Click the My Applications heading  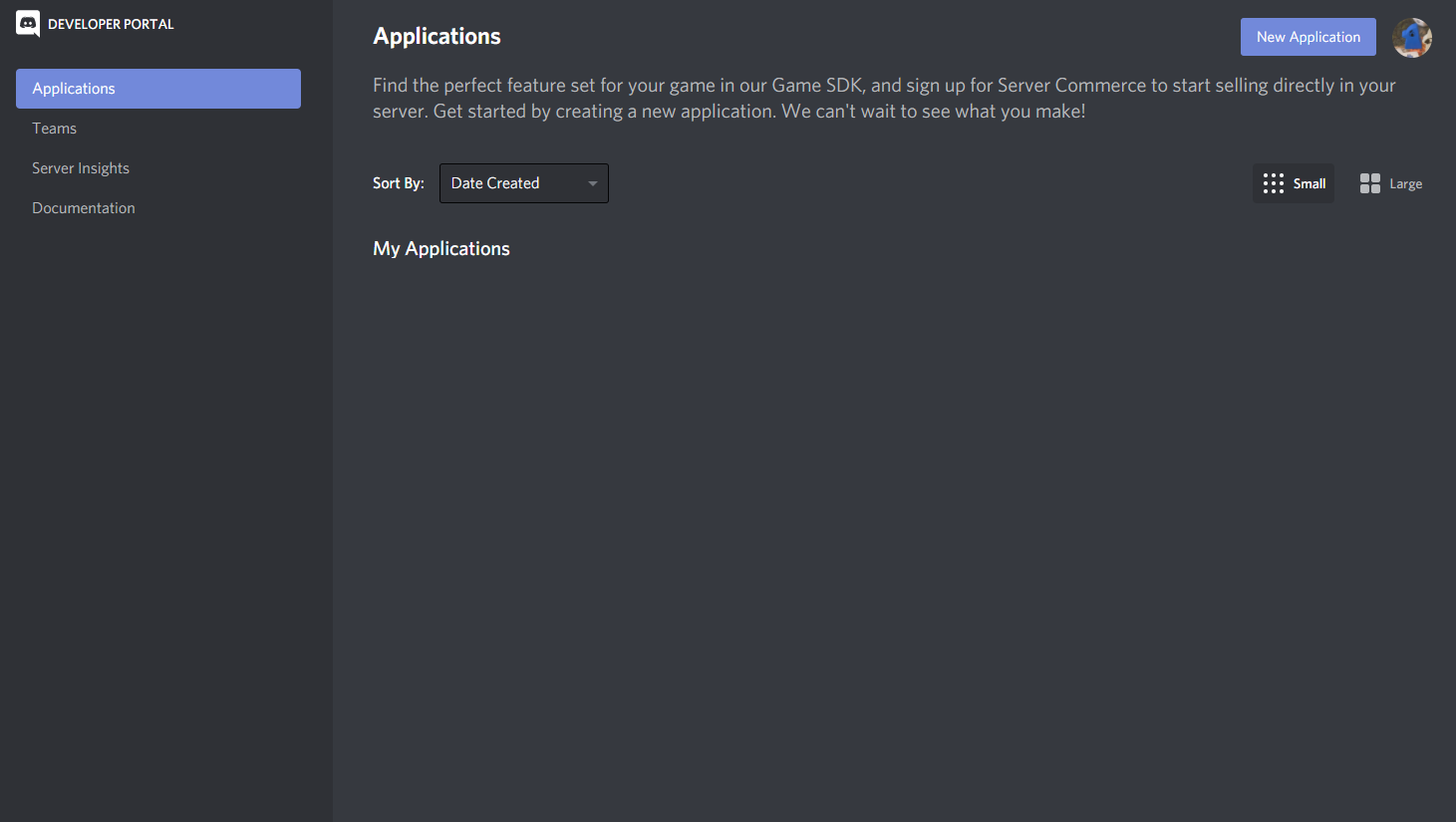441,249
